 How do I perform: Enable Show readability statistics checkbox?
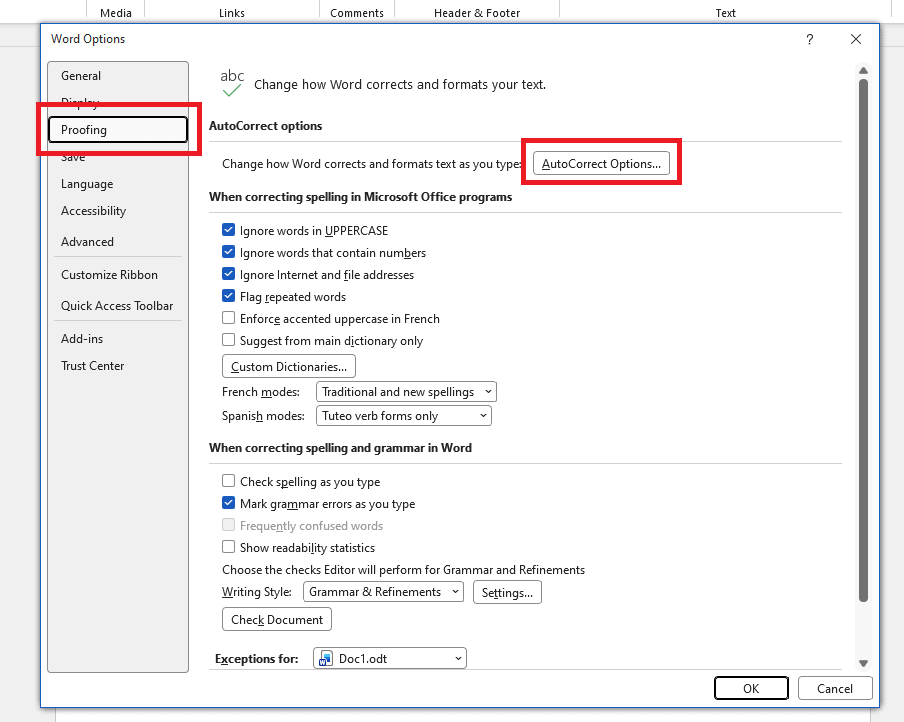point(228,547)
